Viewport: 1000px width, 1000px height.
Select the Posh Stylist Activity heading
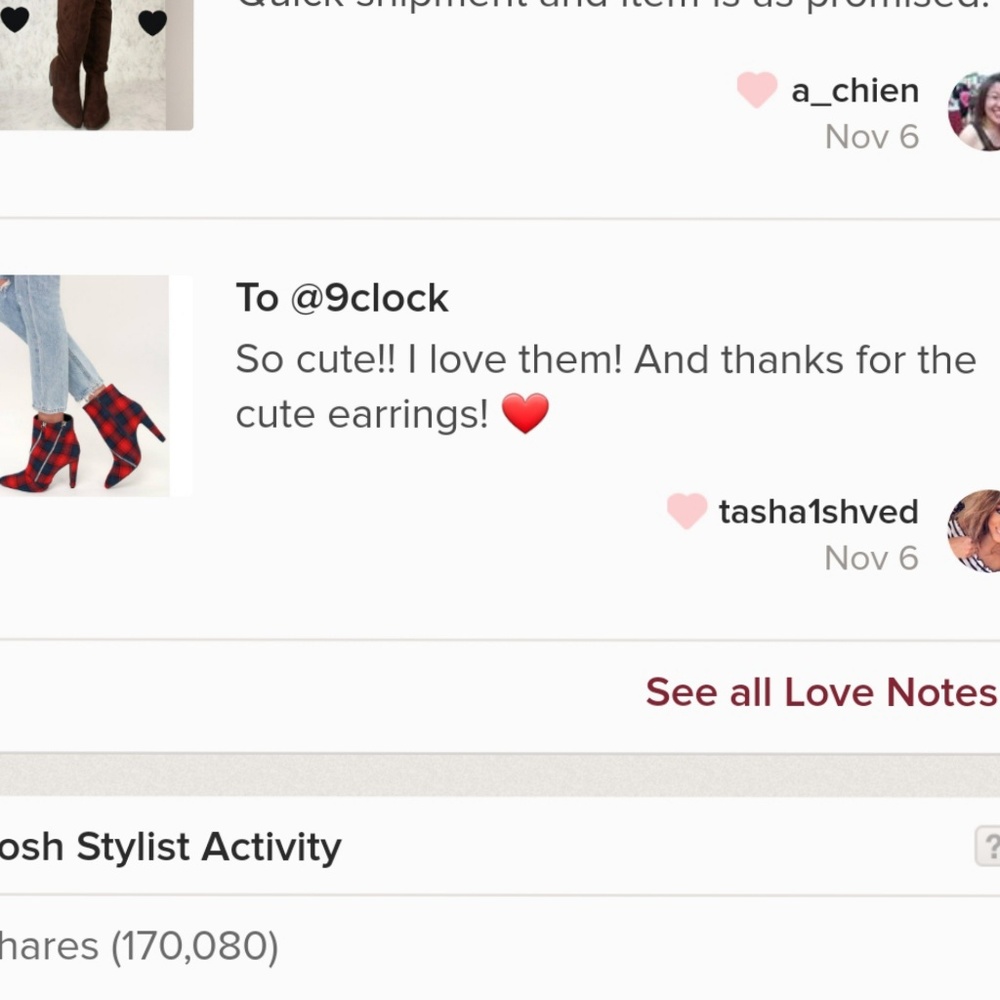(172, 847)
